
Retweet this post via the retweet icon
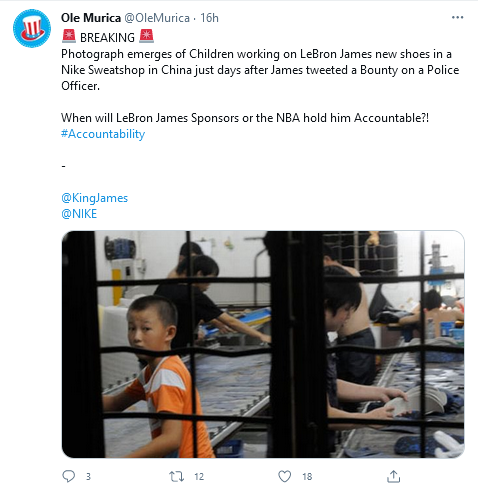pos(176,476)
